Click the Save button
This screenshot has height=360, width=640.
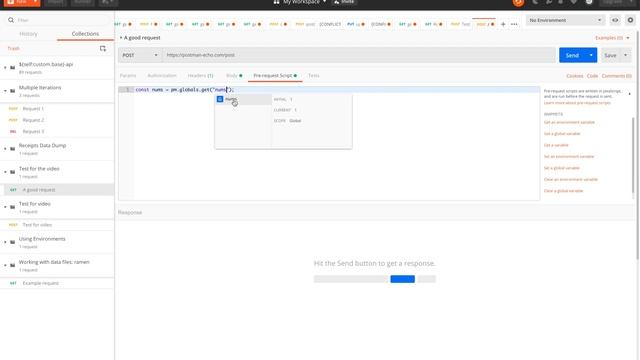pyautogui.click(x=610, y=55)
